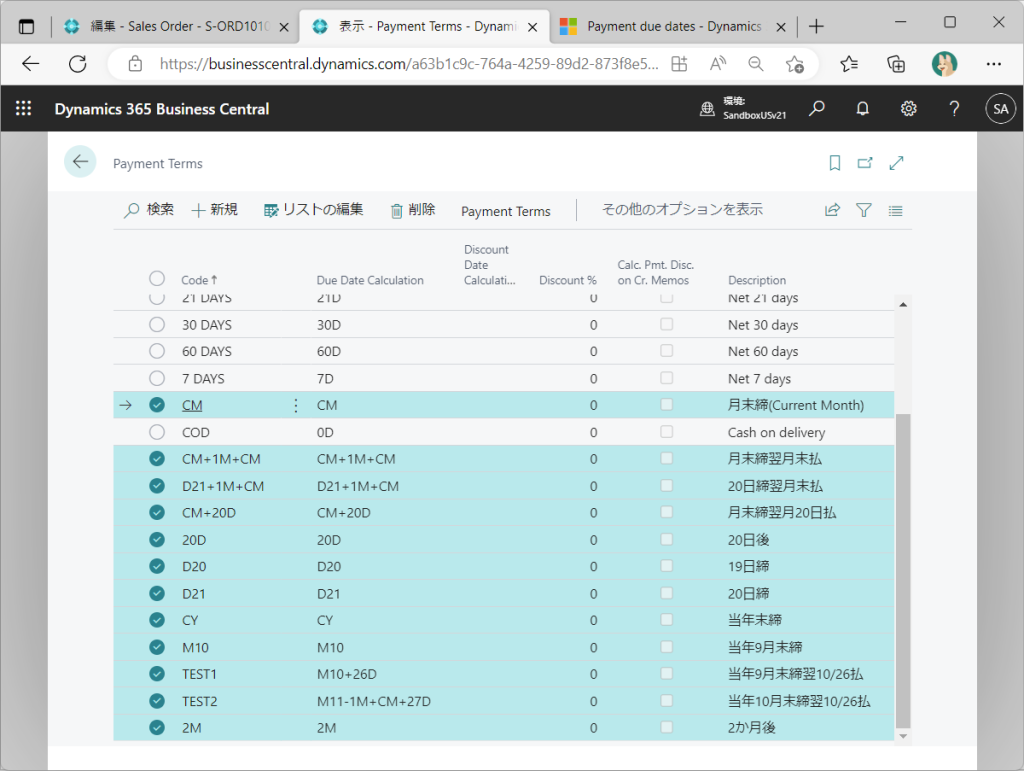
Task: Select the 30 DAYS row circle
Action: 157,324
